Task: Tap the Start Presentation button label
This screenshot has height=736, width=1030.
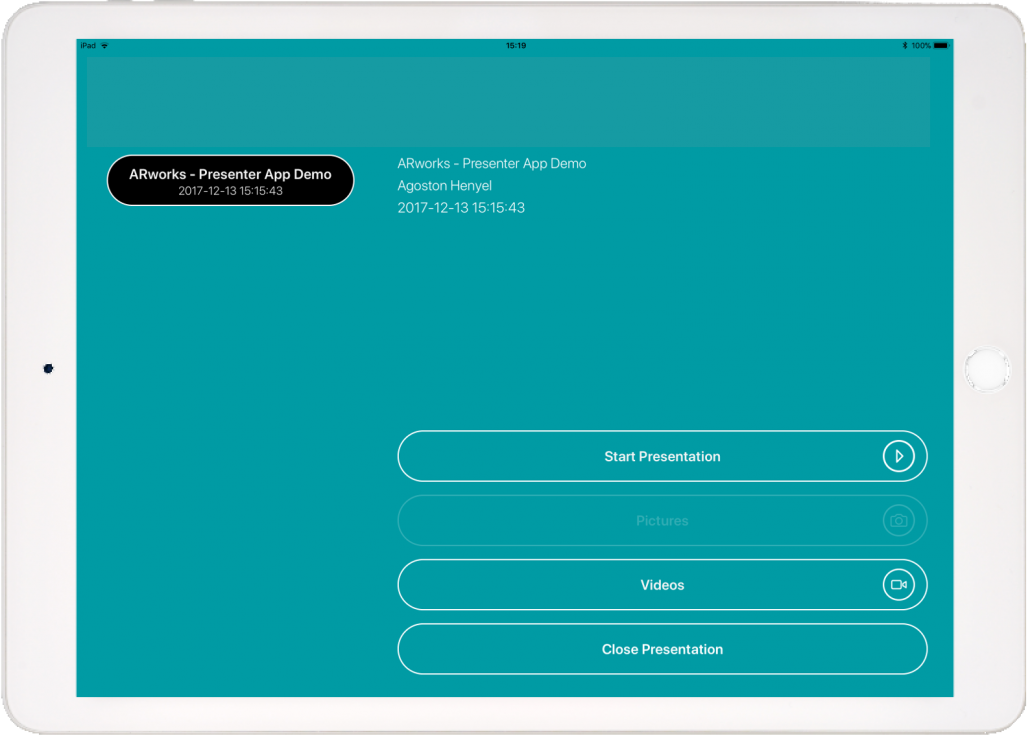Action: pyautogui.click(x=662, y=456)
